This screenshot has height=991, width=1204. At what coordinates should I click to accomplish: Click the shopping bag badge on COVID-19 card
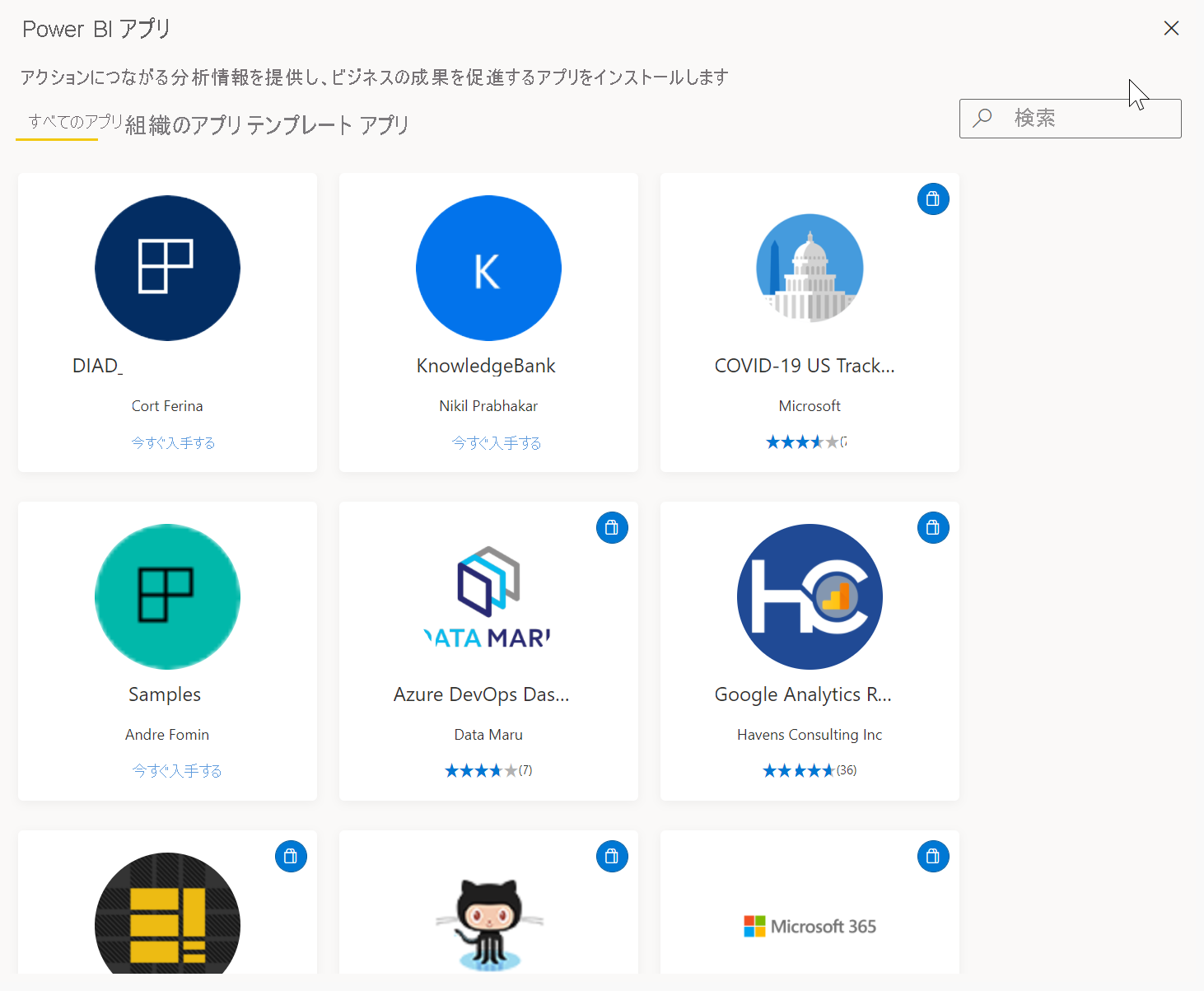coord(933,199)
